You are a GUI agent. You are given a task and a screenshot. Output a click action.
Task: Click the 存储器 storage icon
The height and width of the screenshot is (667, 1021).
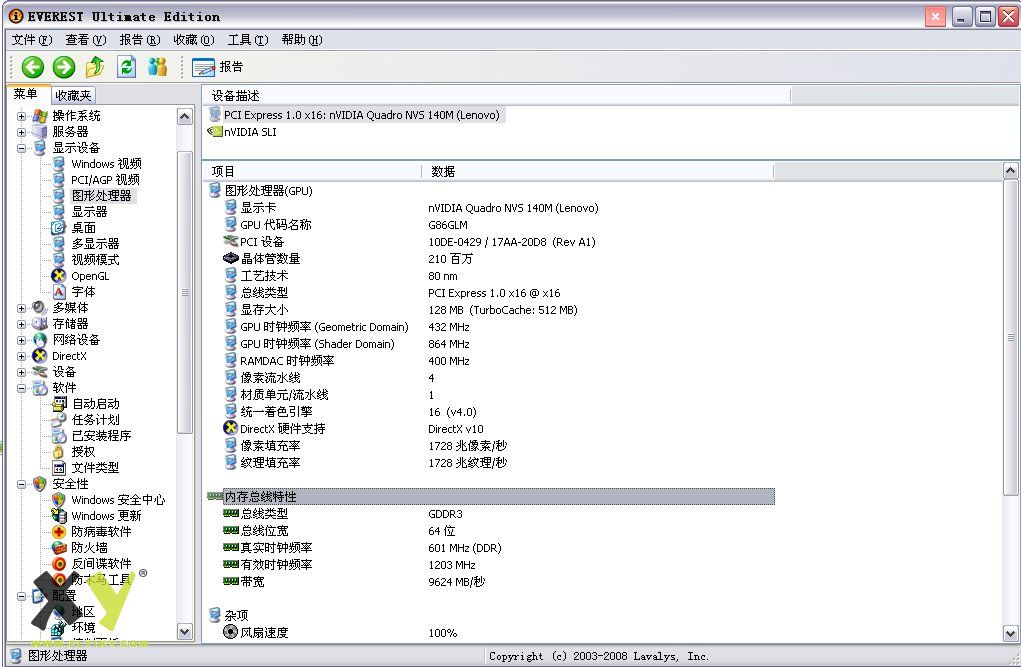coord(40,324)
